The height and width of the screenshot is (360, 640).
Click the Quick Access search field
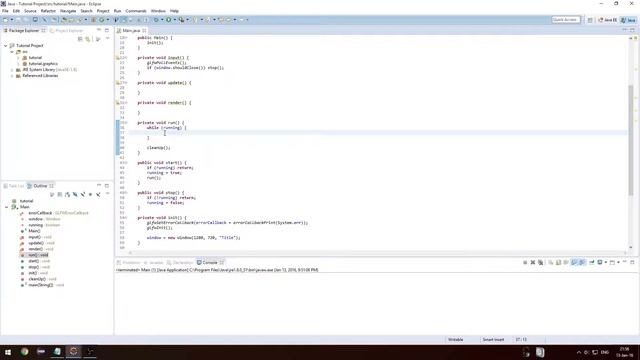(x=566, y=20)
